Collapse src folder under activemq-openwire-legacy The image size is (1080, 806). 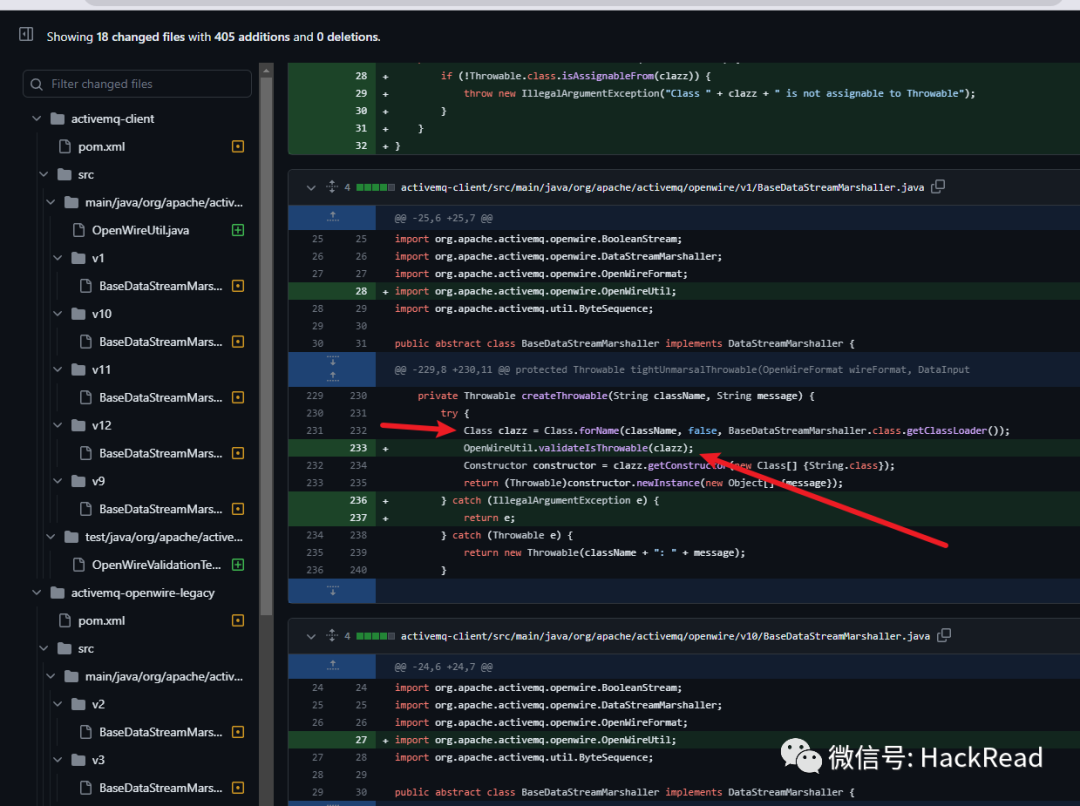[x=44, y=648]
